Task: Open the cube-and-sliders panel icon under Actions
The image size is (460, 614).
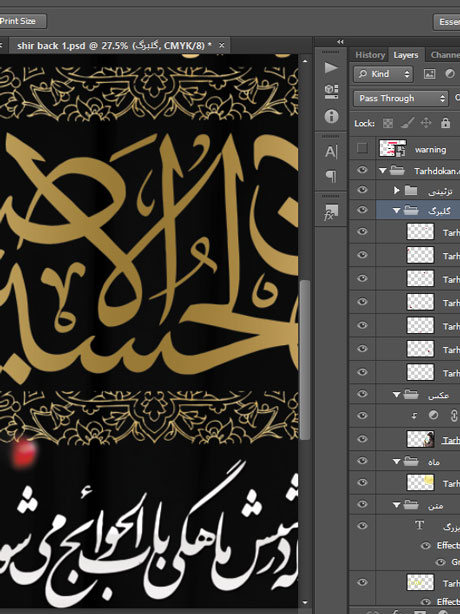Action: [331, 92]
